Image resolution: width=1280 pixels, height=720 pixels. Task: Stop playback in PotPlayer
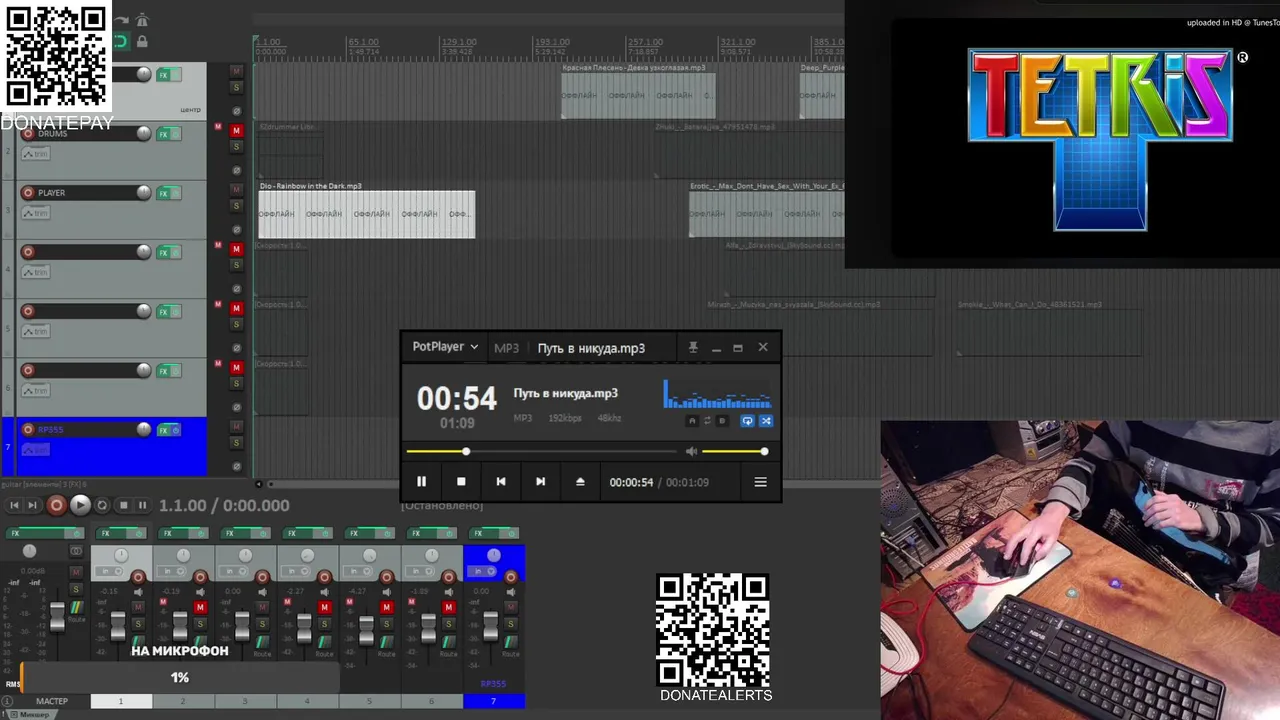tap(461, 482)
